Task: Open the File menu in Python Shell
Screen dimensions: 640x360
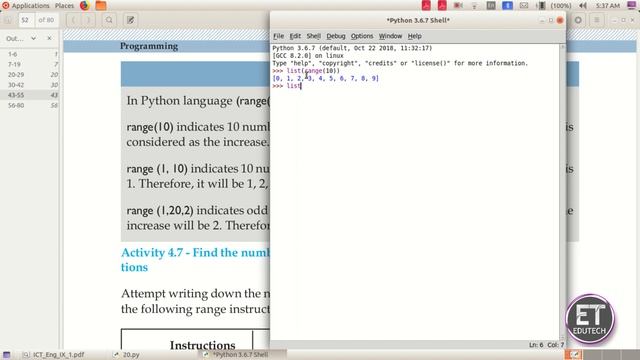Action: (x=278, y=36)
